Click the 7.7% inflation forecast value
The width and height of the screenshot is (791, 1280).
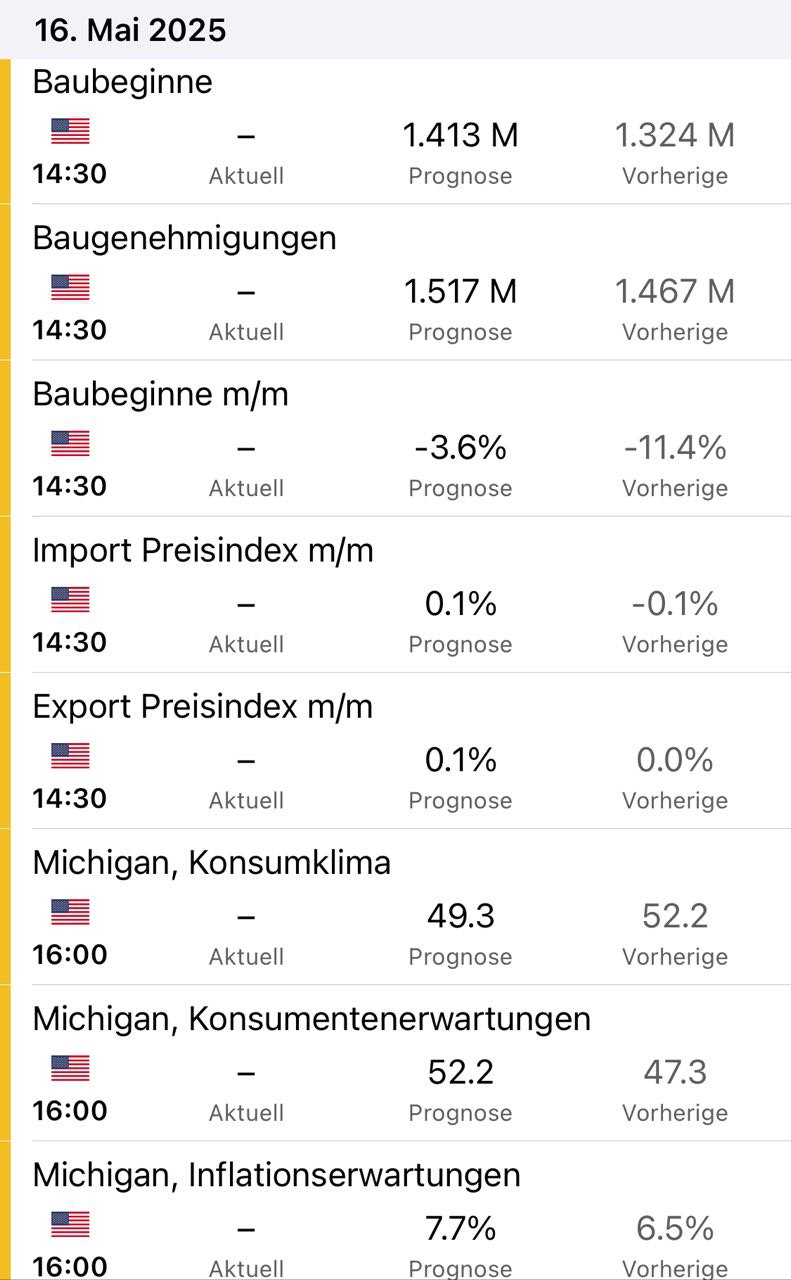coord(460,1228)
